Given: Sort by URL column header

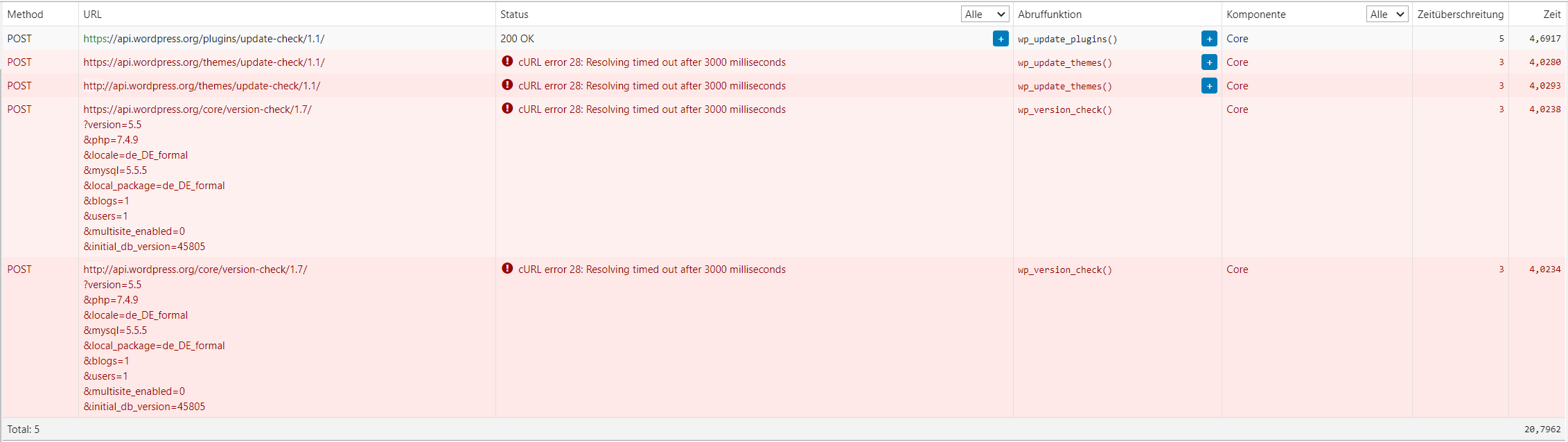Looking at the screenshot, I should pyautogui.click(x=92, y=14).
